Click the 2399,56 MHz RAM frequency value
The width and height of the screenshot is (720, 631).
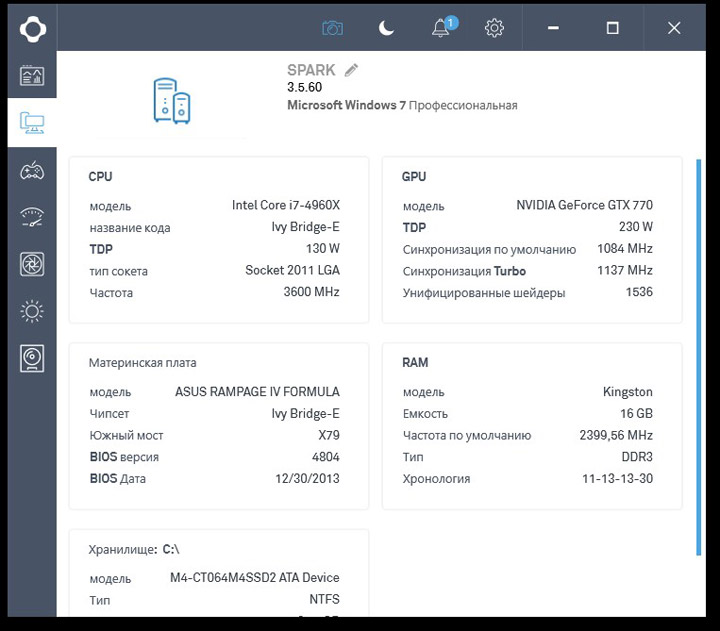616,435
